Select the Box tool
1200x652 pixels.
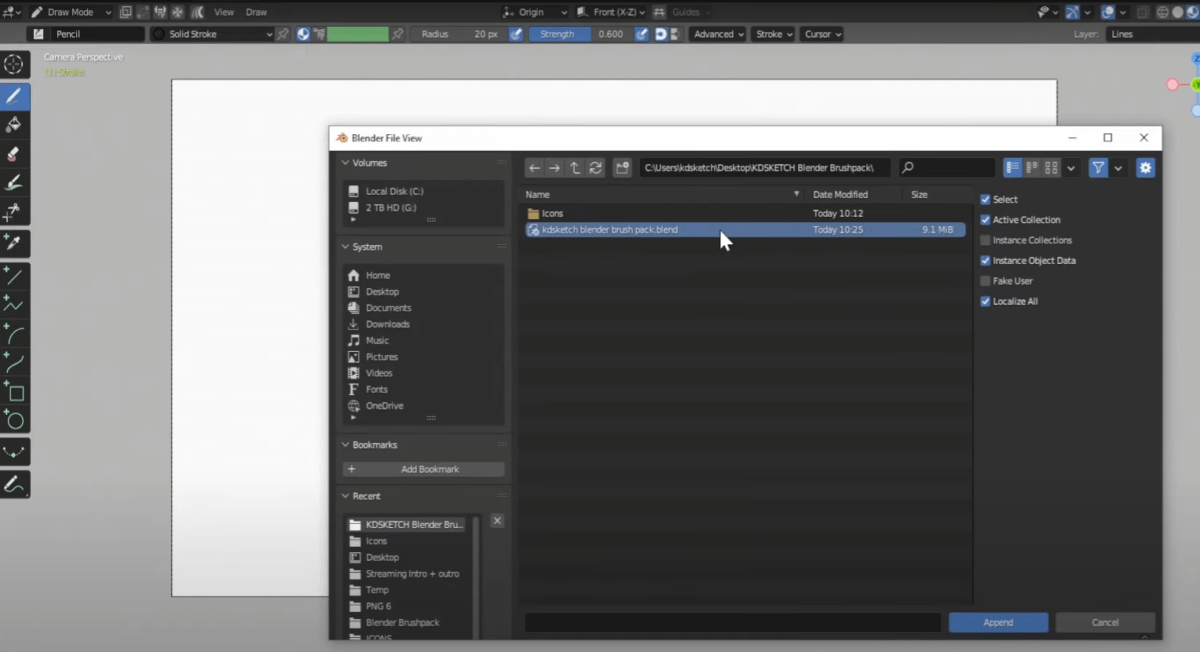[x=14, y=391]
